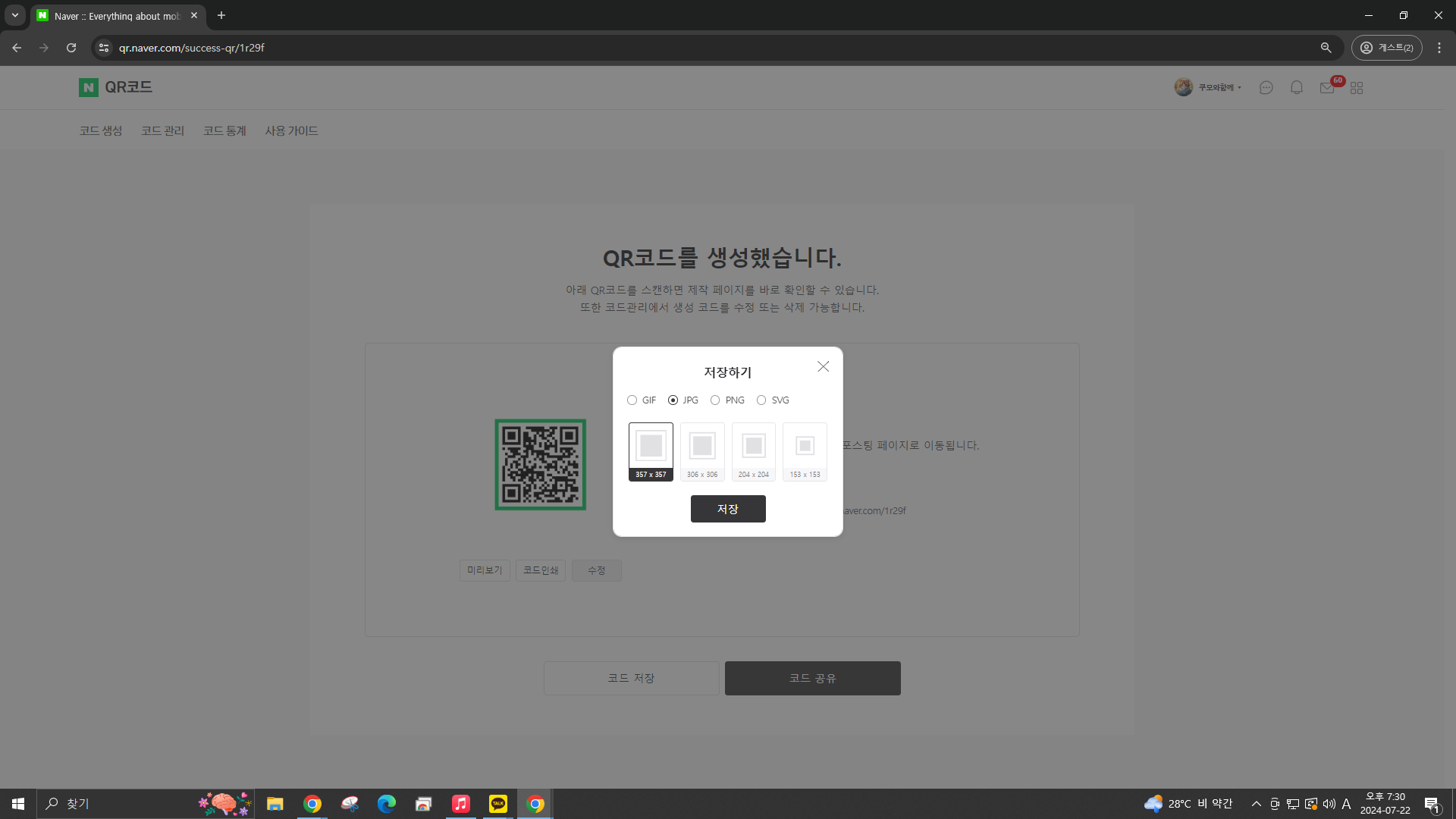The height and width of the screenshot is (819, 1456).
Task: Click the Naver QR코드 logo
Action: click(115, 86)
